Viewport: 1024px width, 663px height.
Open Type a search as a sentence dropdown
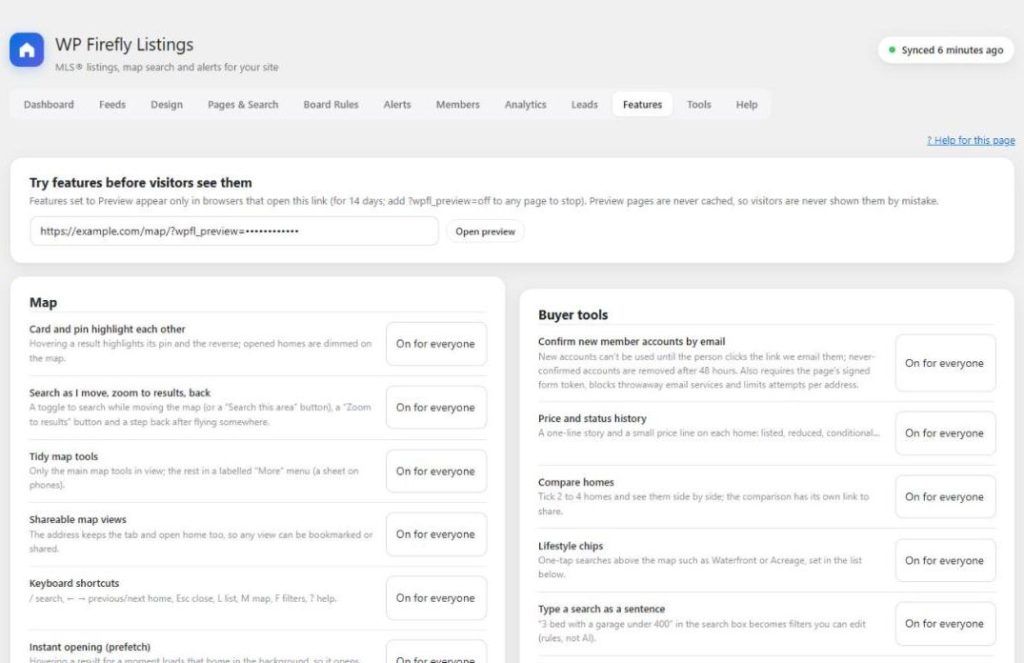pos(945,624)
